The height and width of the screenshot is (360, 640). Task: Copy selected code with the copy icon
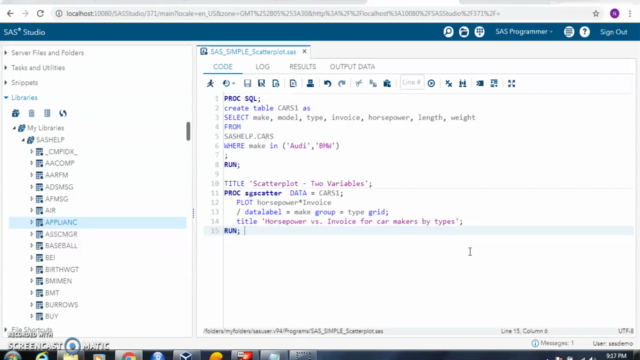(x=373, y=83)
